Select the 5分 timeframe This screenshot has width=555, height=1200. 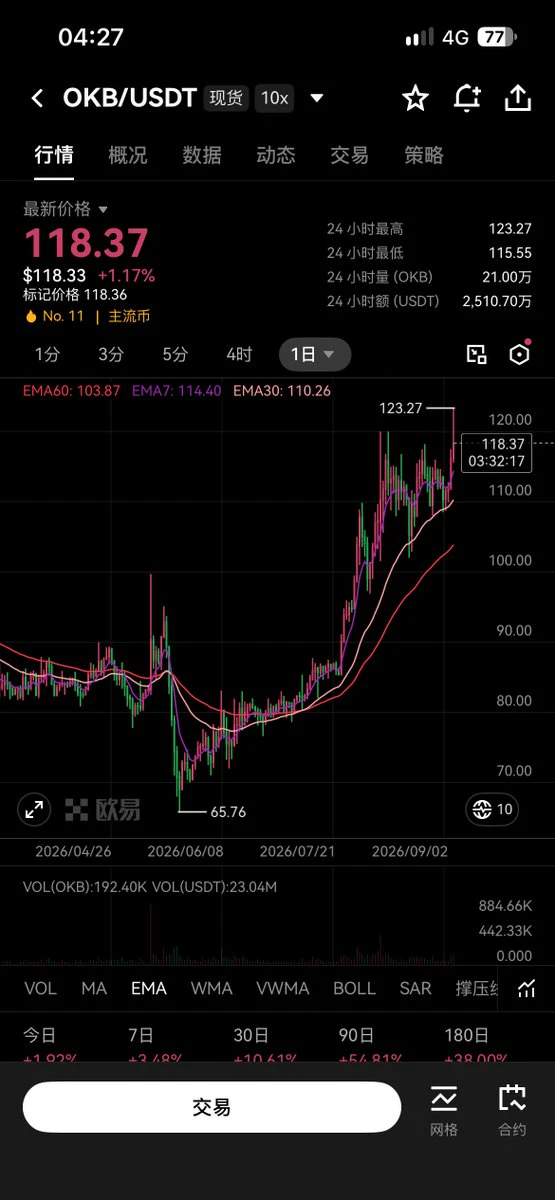(175, 354)
